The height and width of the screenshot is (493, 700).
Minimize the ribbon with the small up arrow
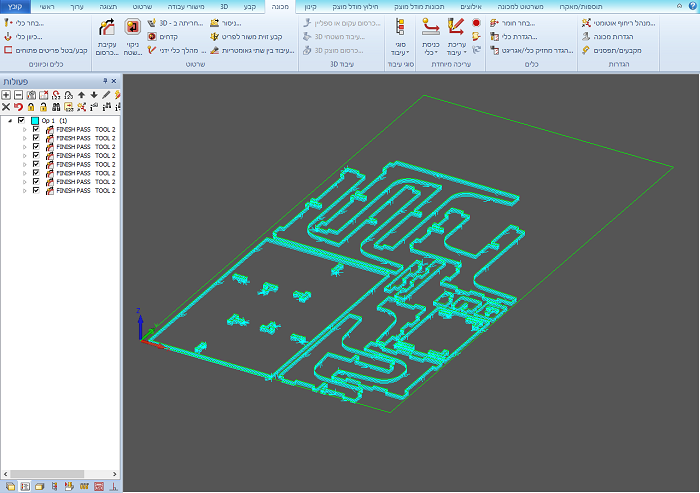pyautogui.click(x=679, y=6)
